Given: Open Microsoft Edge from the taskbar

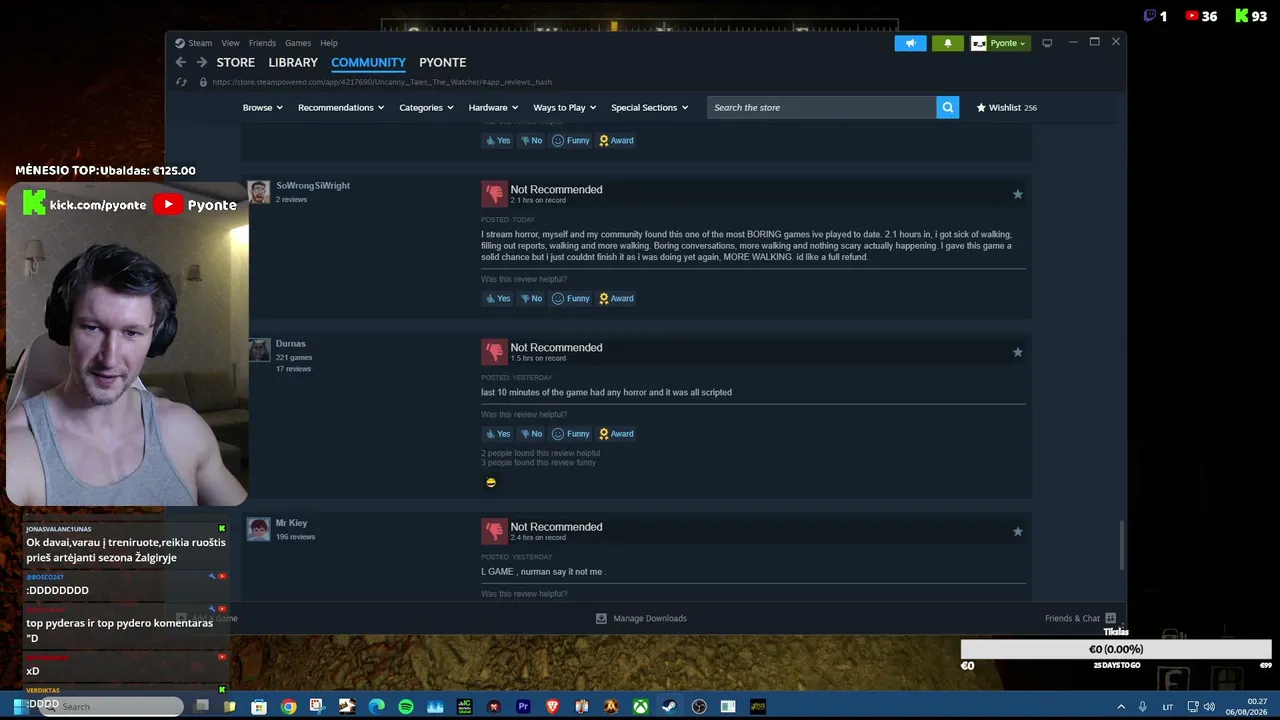Looking at the screenshot, I should (376, 707).
